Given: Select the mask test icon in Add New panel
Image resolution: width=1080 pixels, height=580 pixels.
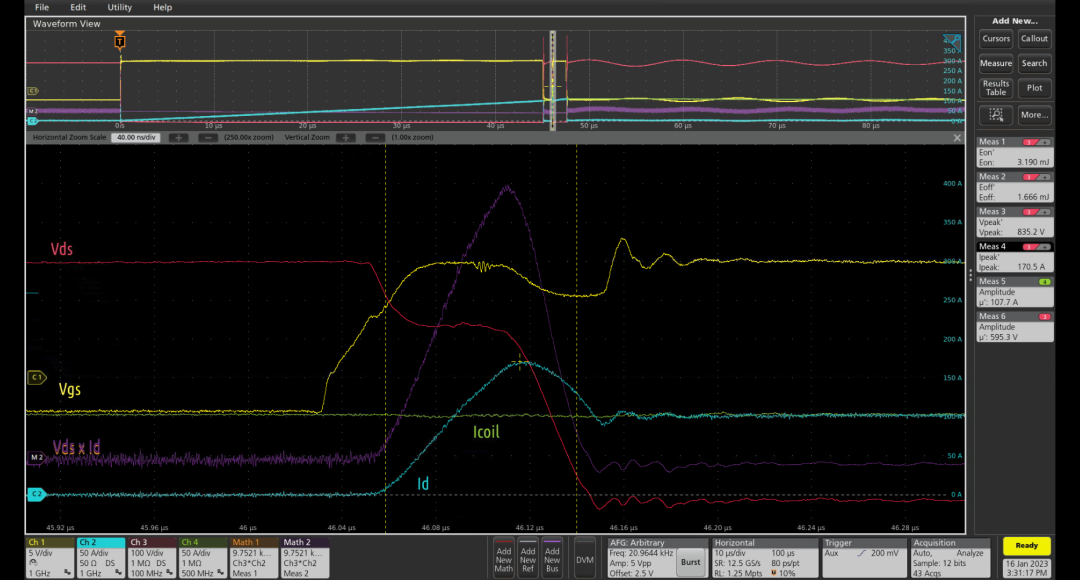Looking at the screenshot, I should pyautogui.click(x=996, y=113).
